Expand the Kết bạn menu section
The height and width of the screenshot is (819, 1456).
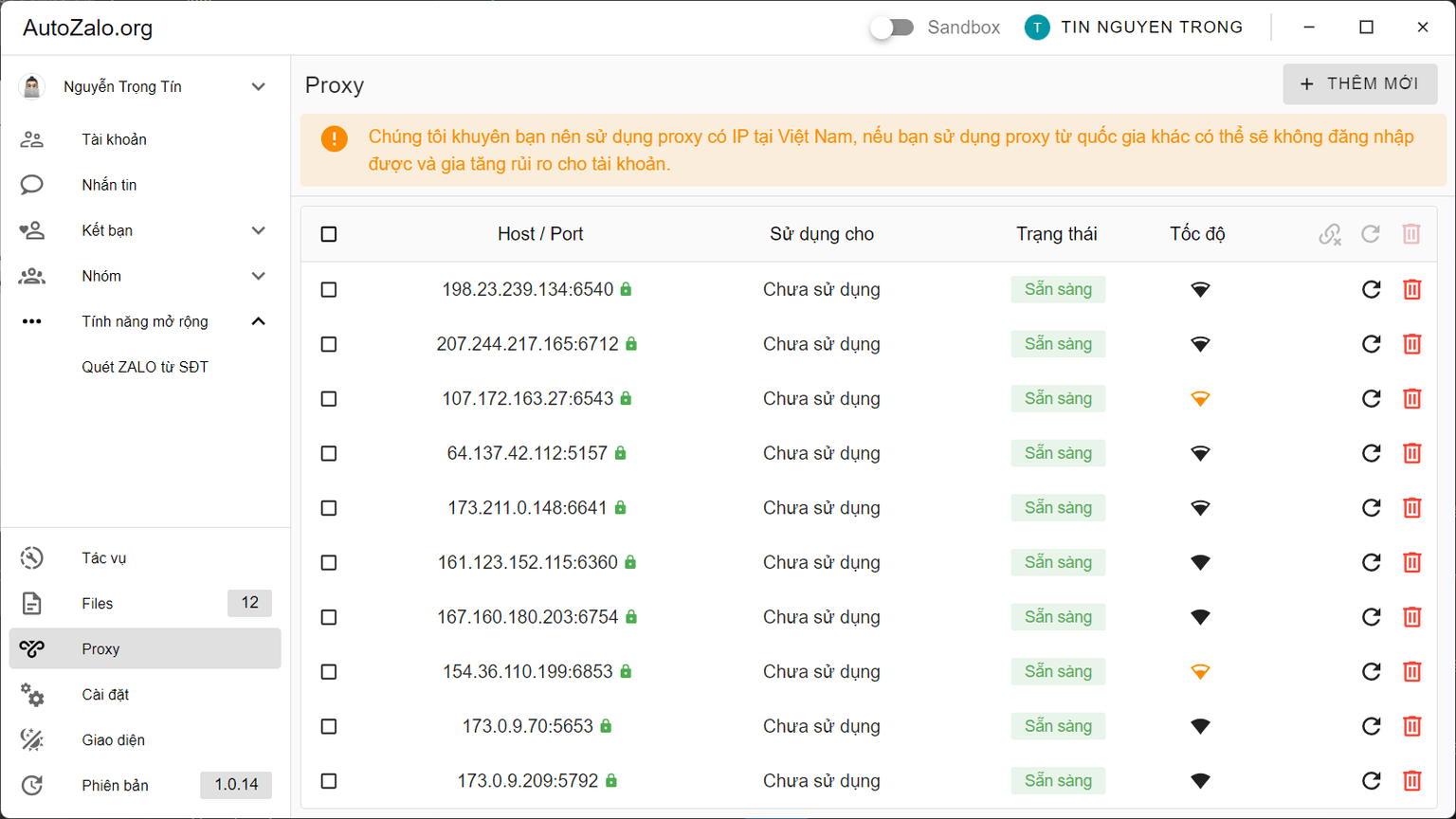point(258,230)
